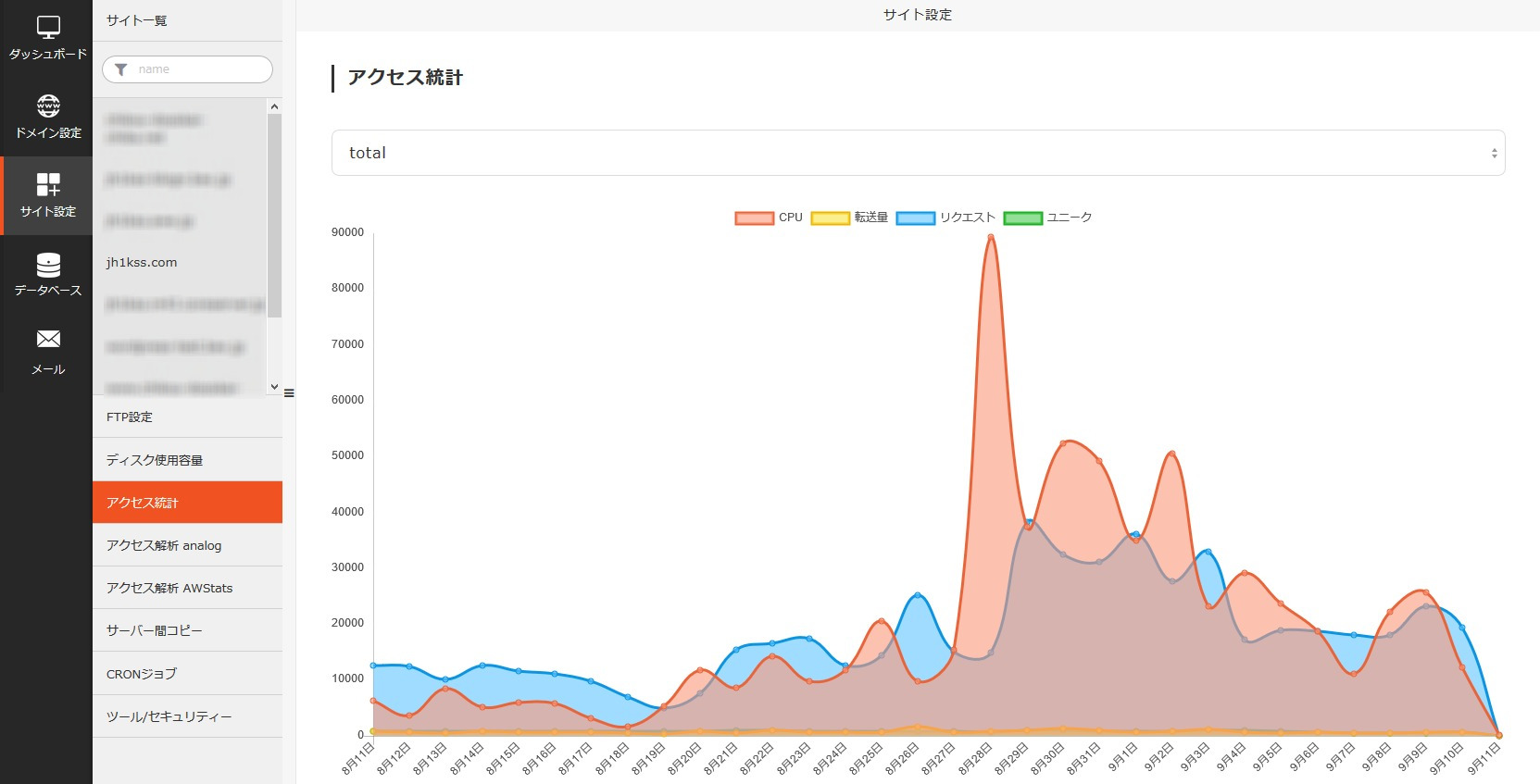Open the www globe Domain settings icon
The height and width of the screenshot is (784, 1540).
pyautogui.click(x=48, y=106)
